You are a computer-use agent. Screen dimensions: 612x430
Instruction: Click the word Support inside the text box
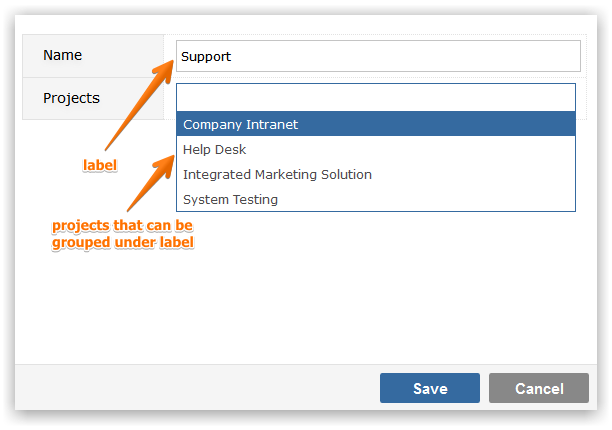coord(206,57)
